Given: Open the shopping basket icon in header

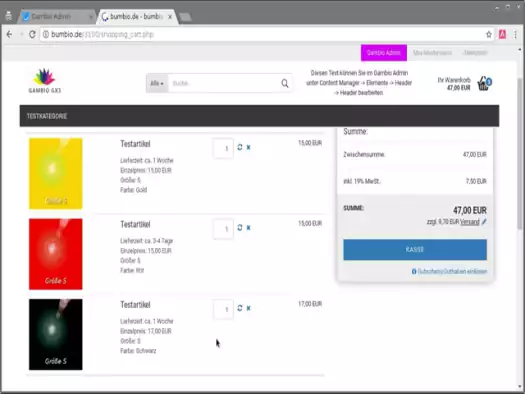Looking at the screenshot, I should pos(484,83).
